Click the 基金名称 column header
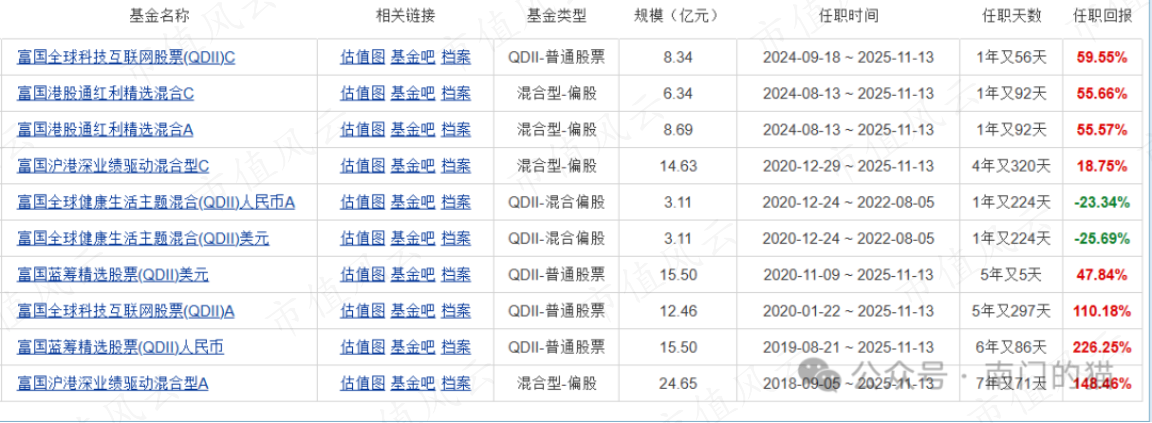The image size is (1152, 423). 159,16
